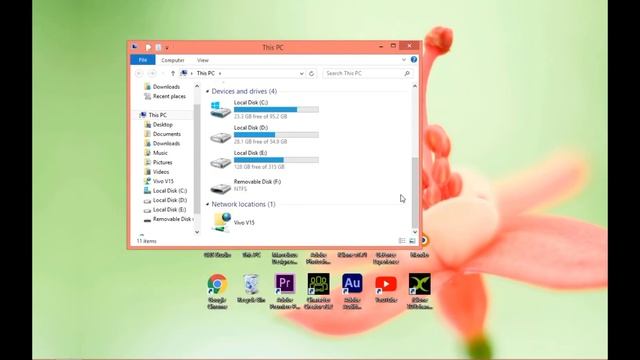Open the recent locations dropdown arrow

pyautogui.click(x=162, y=73)
